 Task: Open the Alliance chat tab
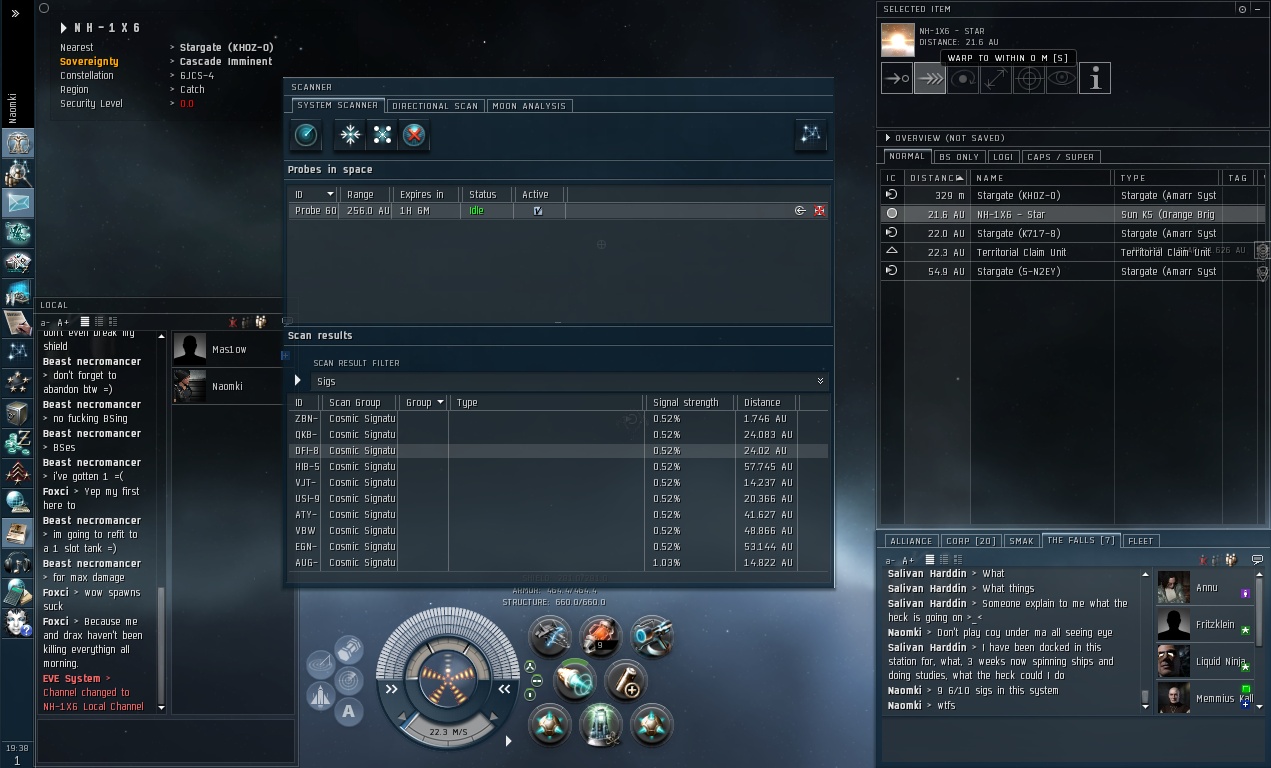(x=911, y=541)
